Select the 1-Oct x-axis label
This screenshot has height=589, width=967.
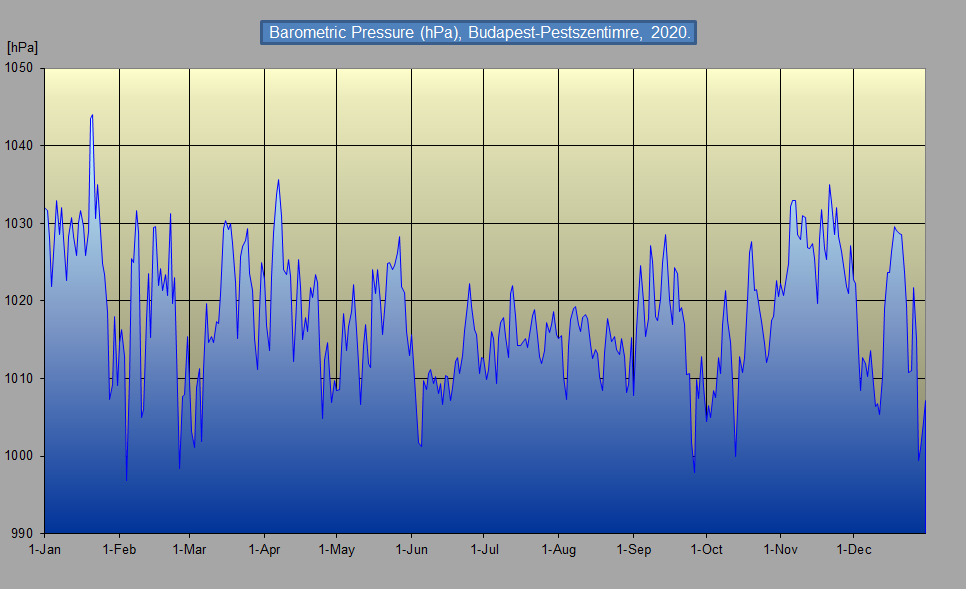point(706,550)
